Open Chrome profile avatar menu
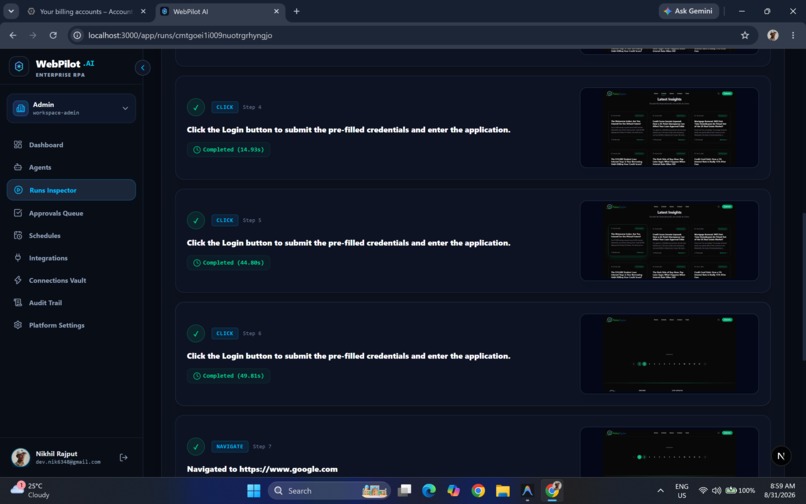This screenshot has height=504, width=806. pos(773,35)
